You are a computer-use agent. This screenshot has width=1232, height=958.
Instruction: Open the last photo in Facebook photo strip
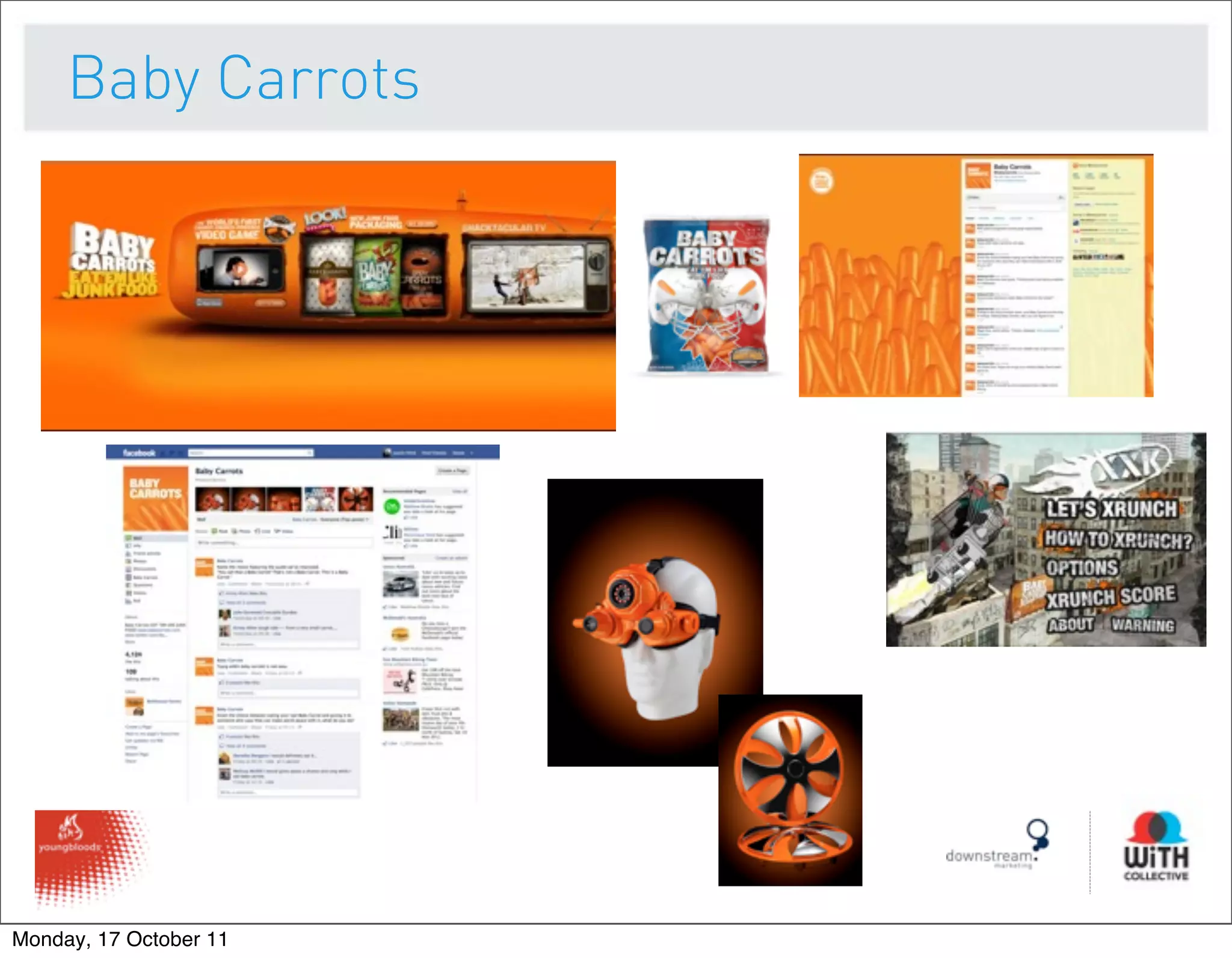coord(356,499)
